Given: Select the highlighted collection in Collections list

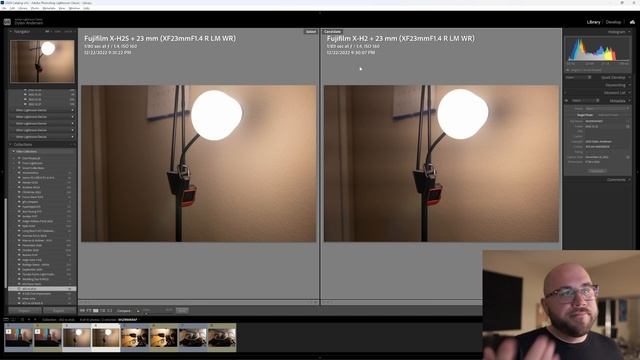Looking at the screenshot, I should point(42,289).
